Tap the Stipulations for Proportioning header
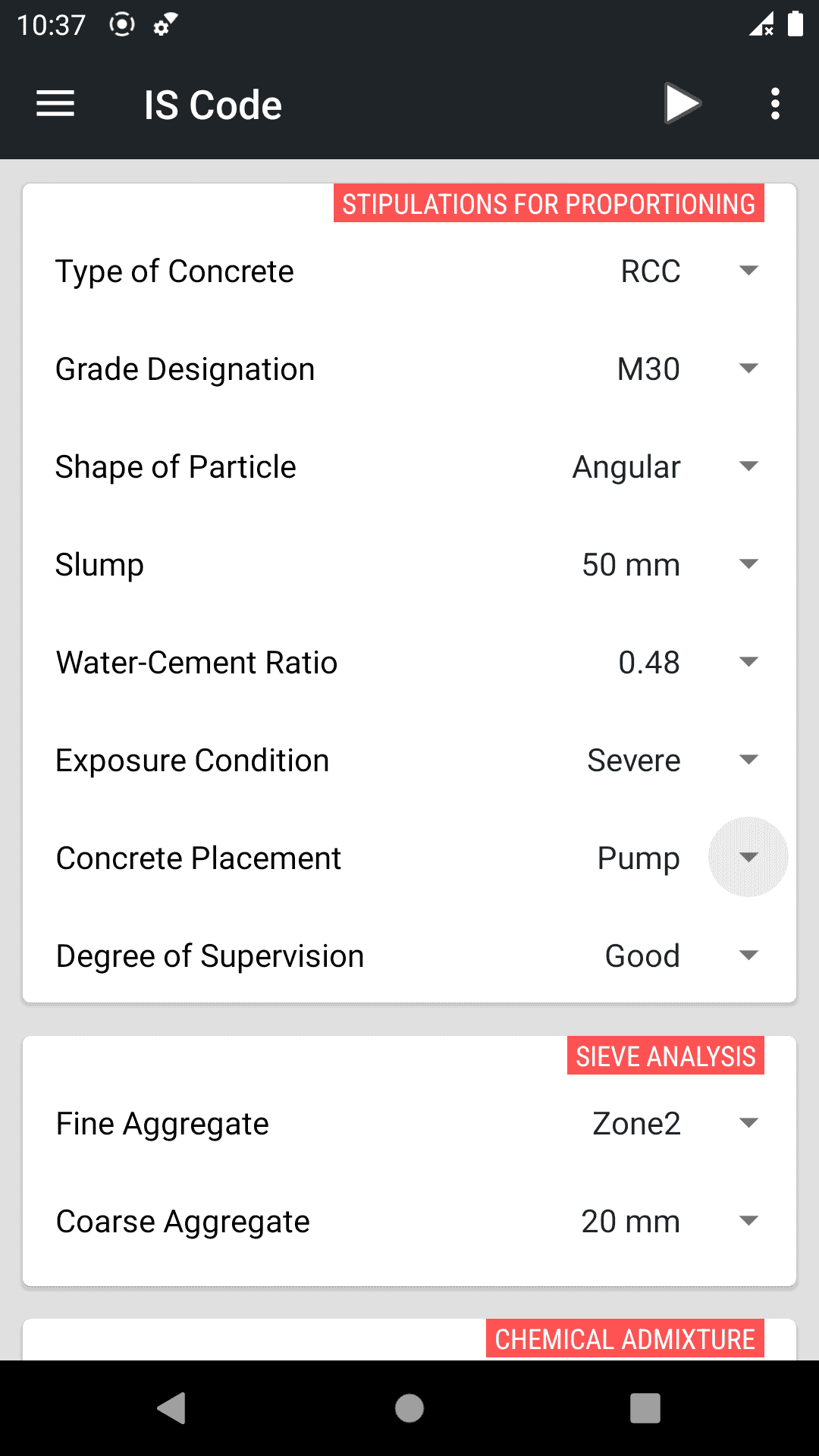The width and height of the screenshot is (819, 1456). [x=548, y=204]
